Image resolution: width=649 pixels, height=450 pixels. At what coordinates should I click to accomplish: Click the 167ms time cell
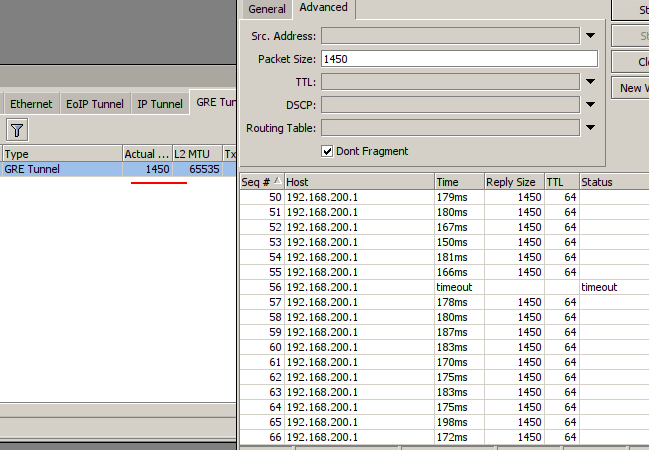[x=459, y=227]
